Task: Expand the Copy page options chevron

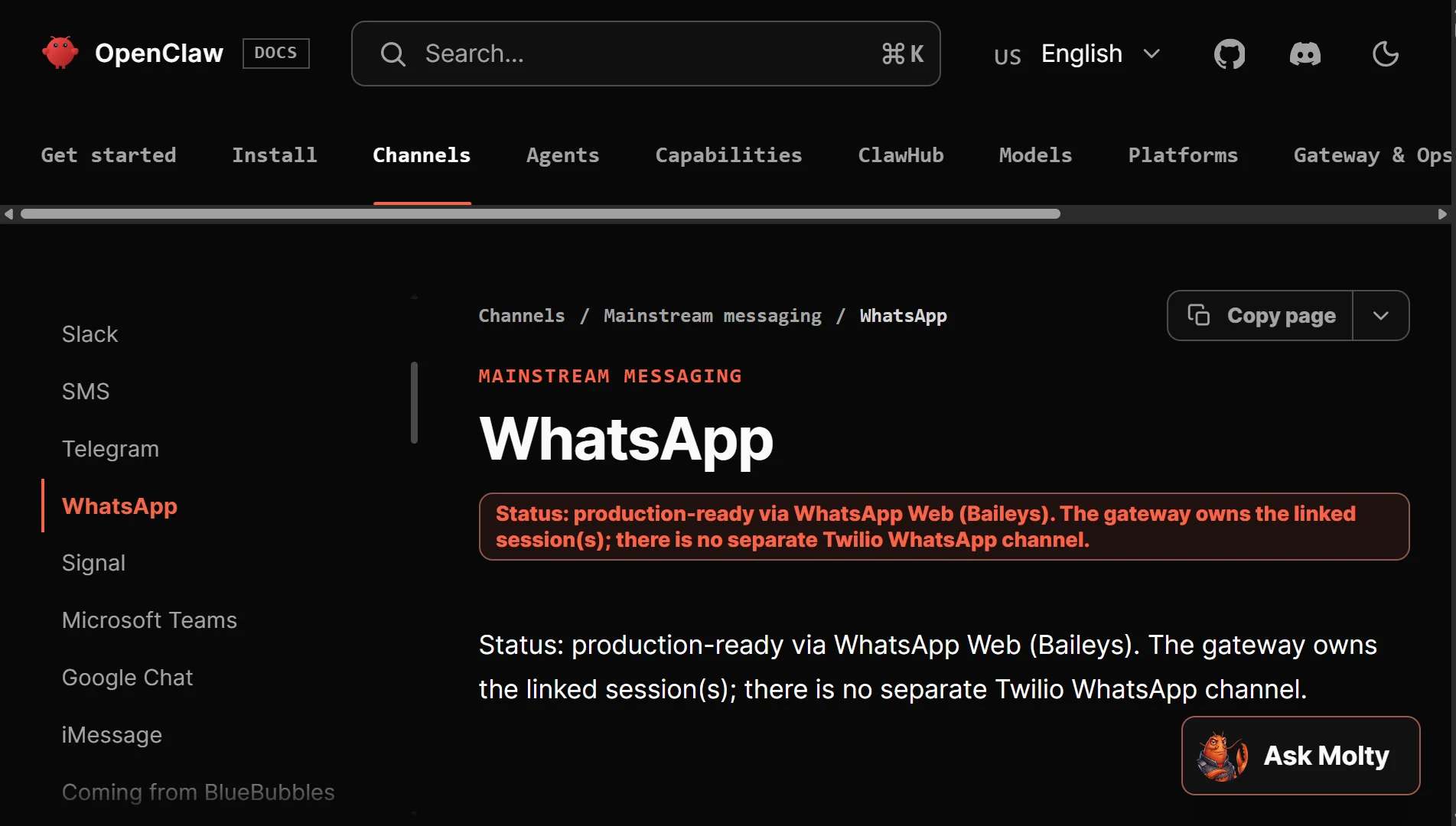Action: click(x=1380, y=315)
